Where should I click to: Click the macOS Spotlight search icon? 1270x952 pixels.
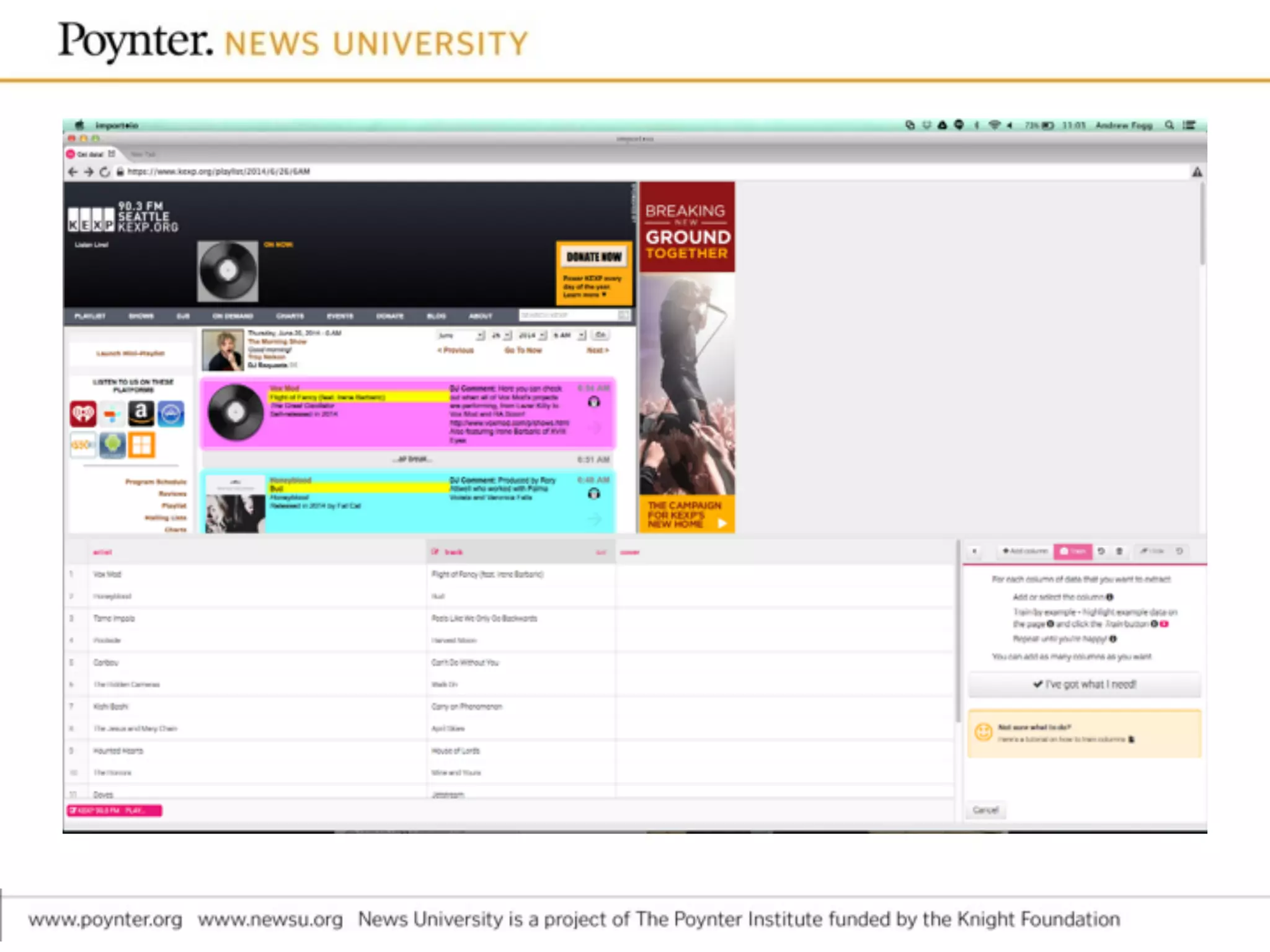tap(1169, 125)
